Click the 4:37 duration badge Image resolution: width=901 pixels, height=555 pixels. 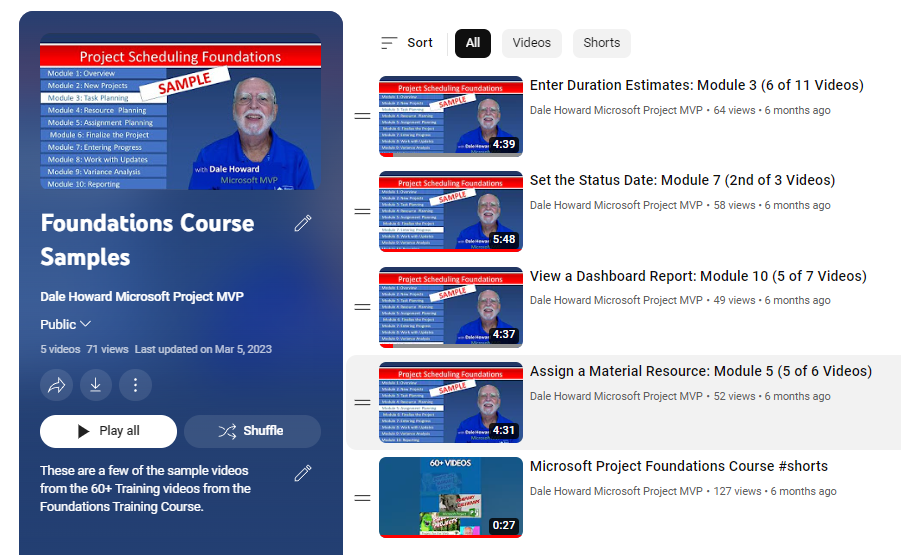tap(504, 334)
